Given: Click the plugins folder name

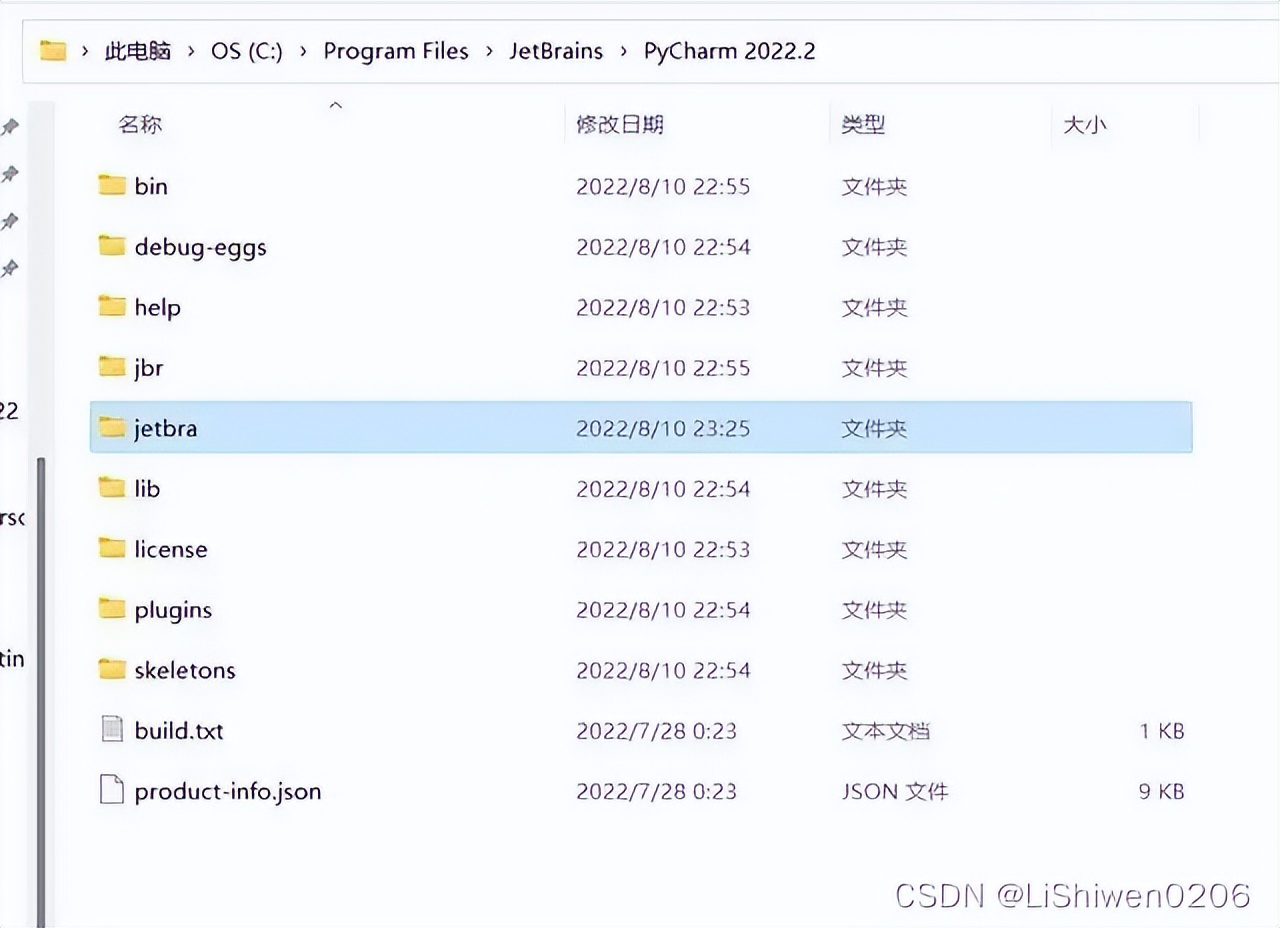Looking at the screenshot, I should tap(173, 610).
